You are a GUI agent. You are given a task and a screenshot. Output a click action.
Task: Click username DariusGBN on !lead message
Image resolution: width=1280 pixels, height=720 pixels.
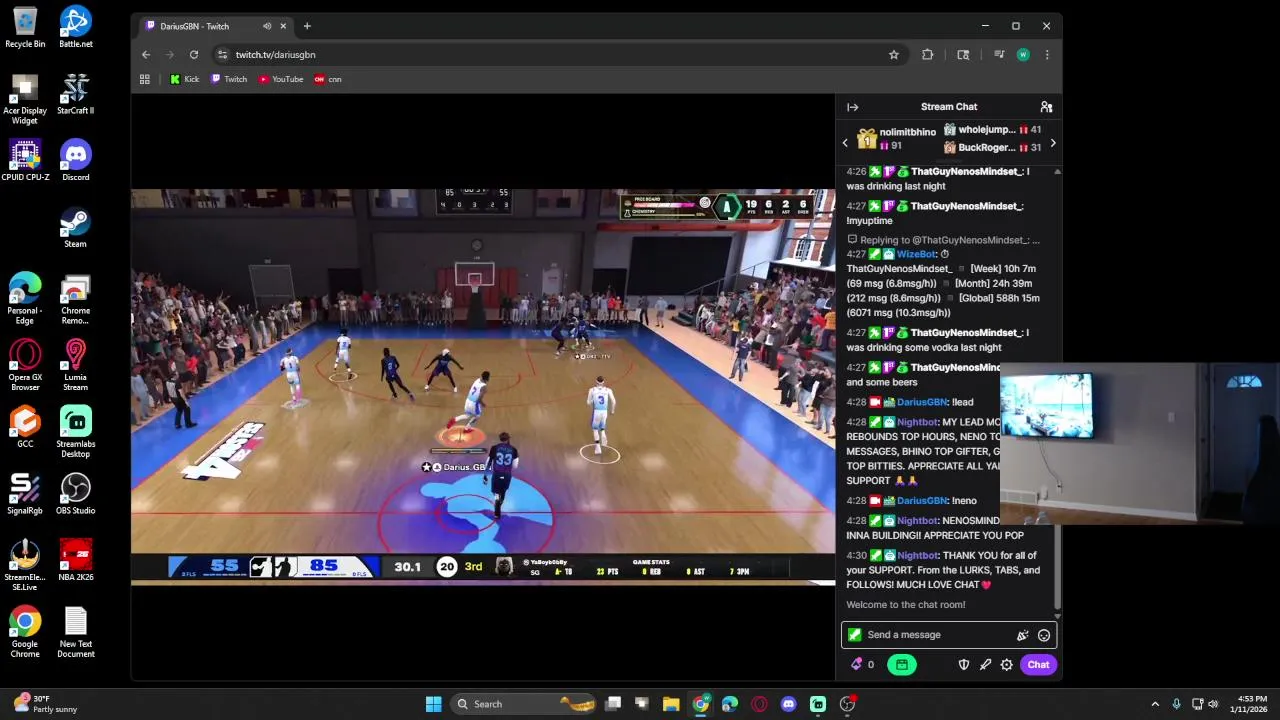(x=921, y=402)
